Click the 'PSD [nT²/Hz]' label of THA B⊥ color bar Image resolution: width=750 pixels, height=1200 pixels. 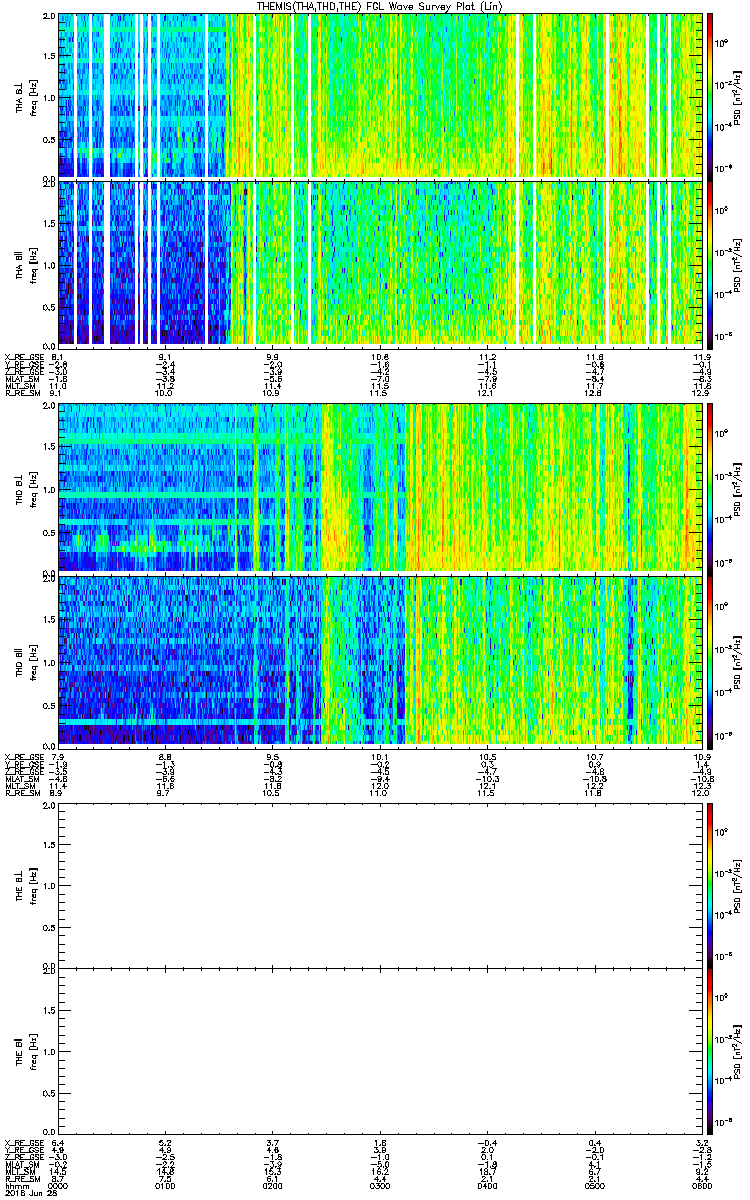(738, 96)
